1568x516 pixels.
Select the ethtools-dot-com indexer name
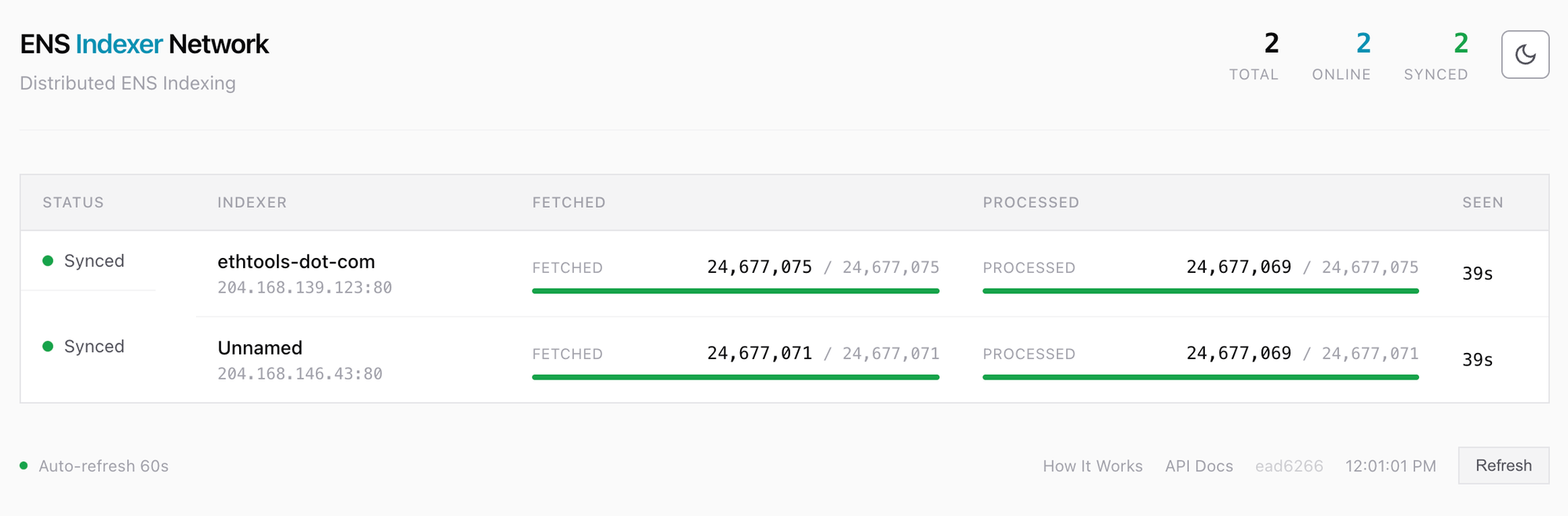pyautogui.click(x=296, y=262)
